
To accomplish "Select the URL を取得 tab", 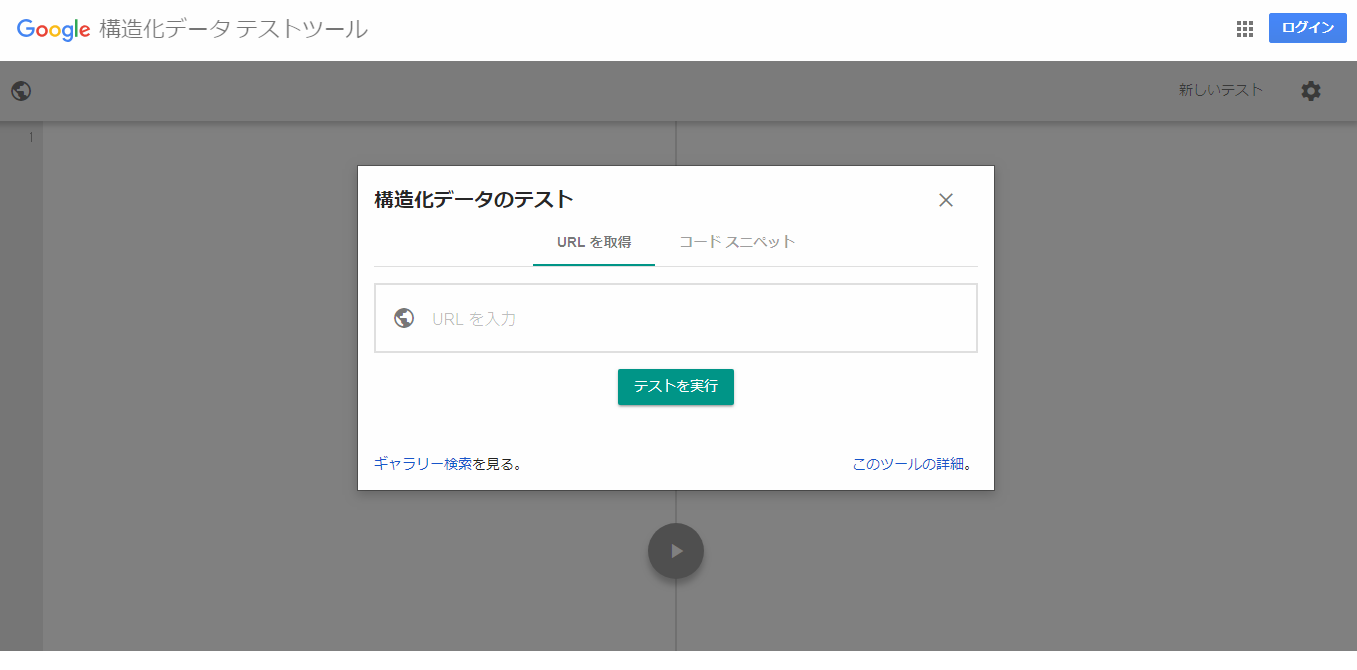I will 594,242.
